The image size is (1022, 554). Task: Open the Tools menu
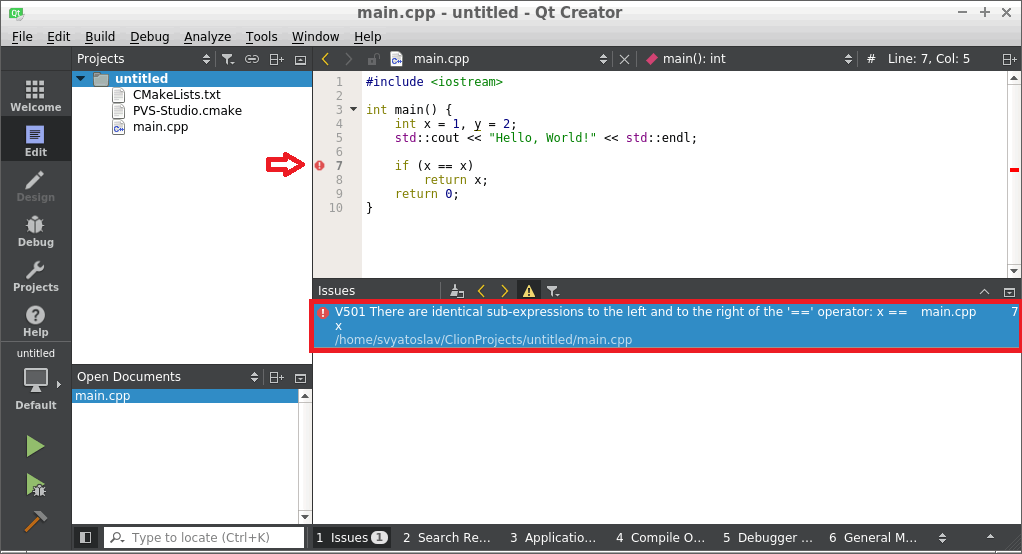click(261, 36)
